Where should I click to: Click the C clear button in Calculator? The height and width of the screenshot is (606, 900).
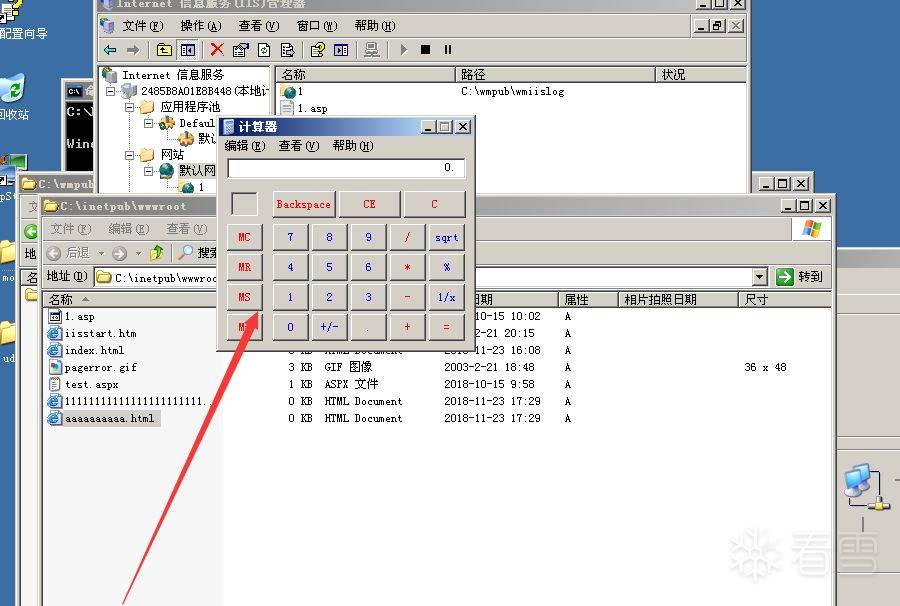[x=434, y=204]
